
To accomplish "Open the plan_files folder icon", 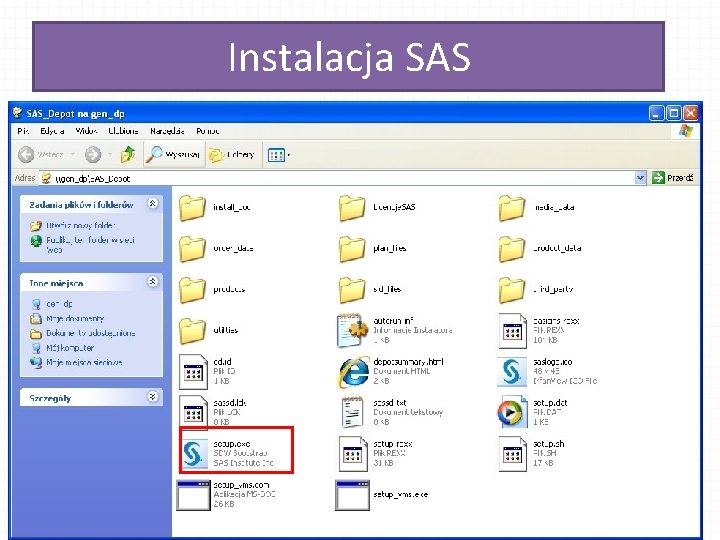I will click(352, 248).
